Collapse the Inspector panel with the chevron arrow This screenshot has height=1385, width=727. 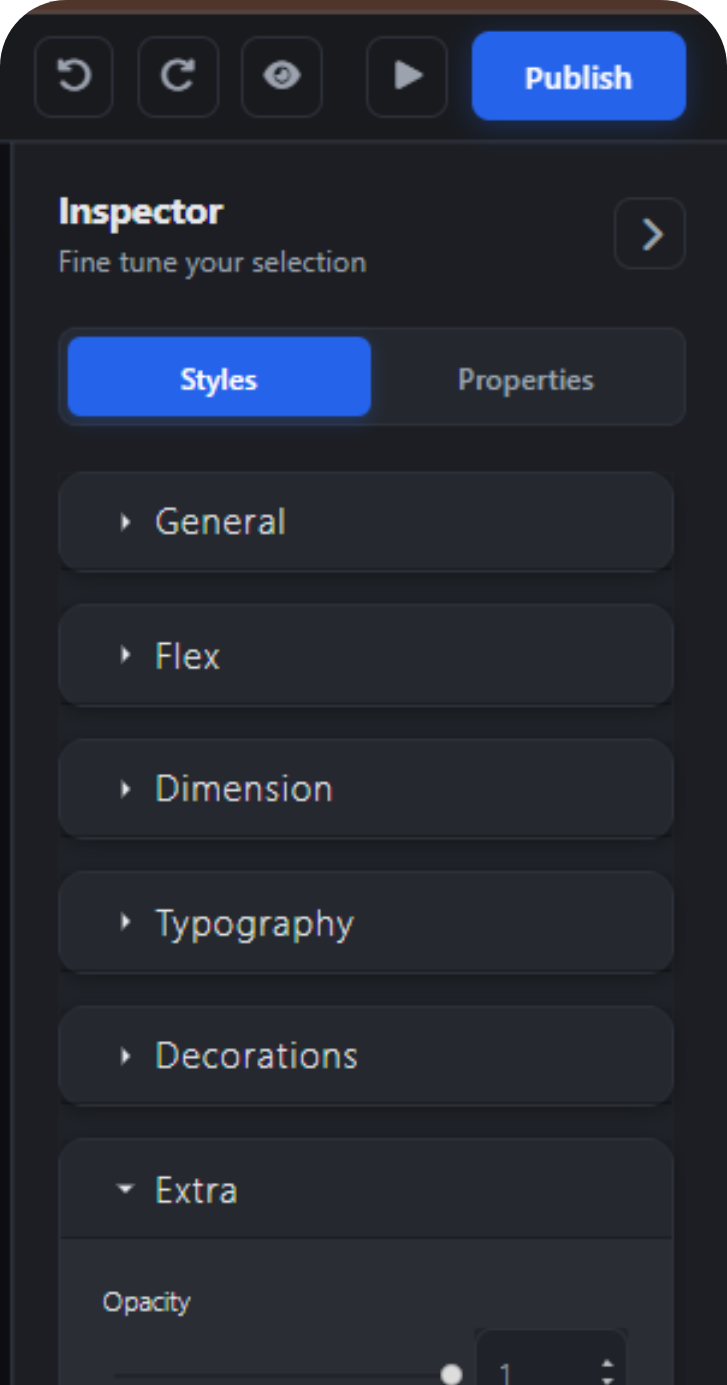click(x=649, y=233)
